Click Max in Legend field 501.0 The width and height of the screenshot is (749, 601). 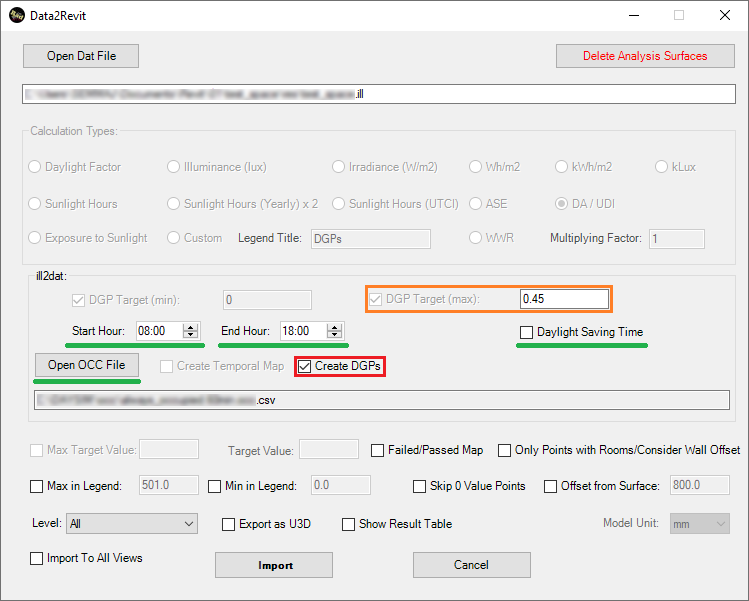point(169,485)
